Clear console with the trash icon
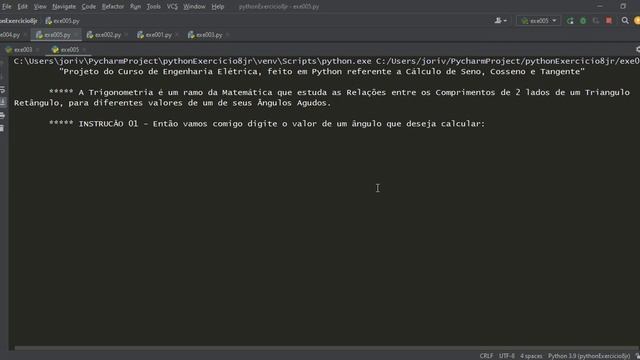 click(3, 129)
